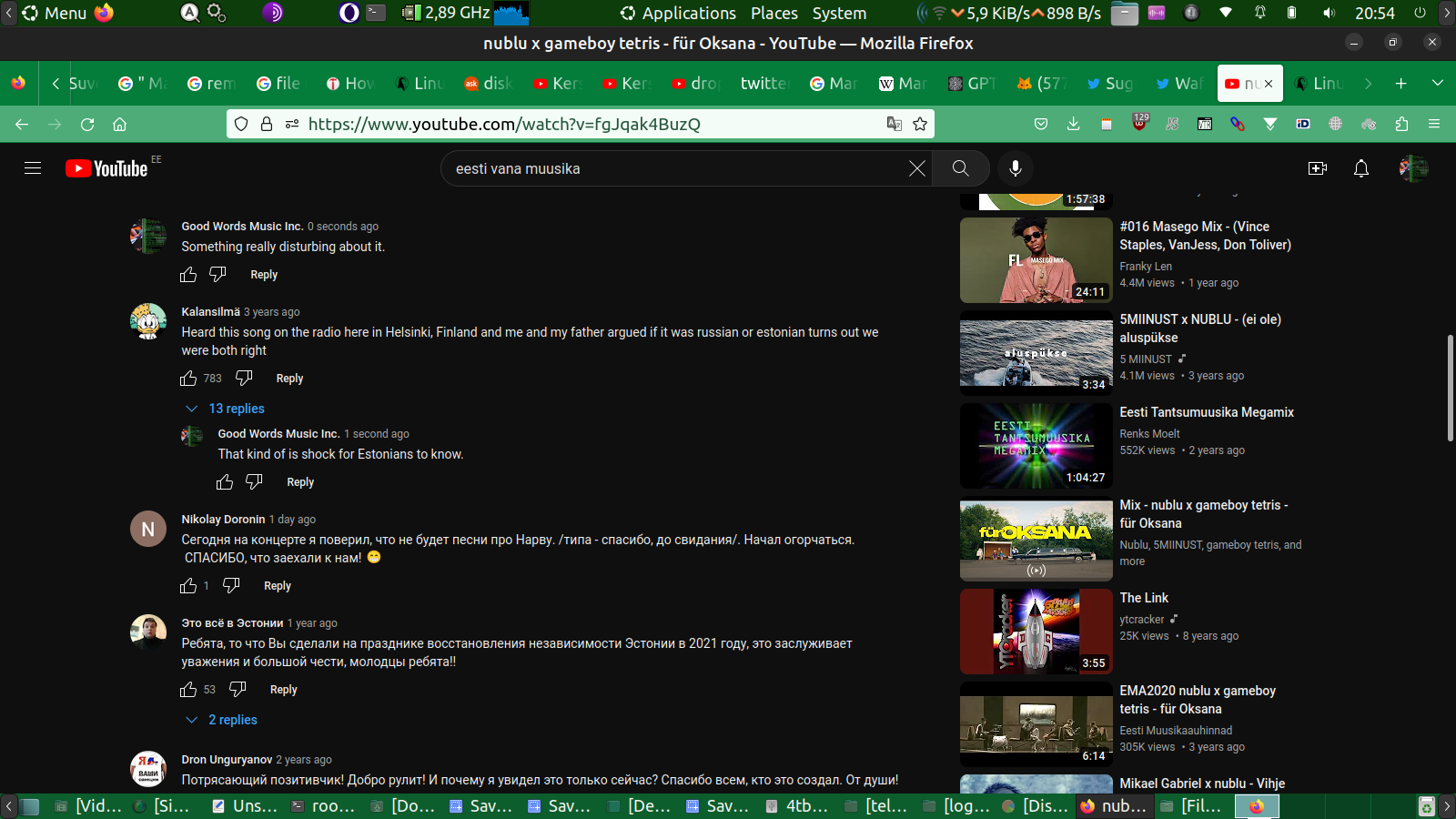Collapse the 13 replies thread
This screenshot has width=1456, height=819.
225,409
